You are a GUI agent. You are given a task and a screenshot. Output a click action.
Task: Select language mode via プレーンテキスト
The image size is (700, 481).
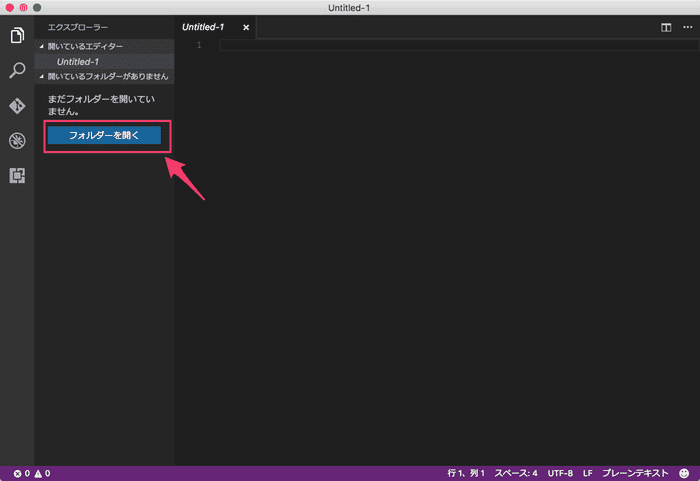click(x=635, y=473)
